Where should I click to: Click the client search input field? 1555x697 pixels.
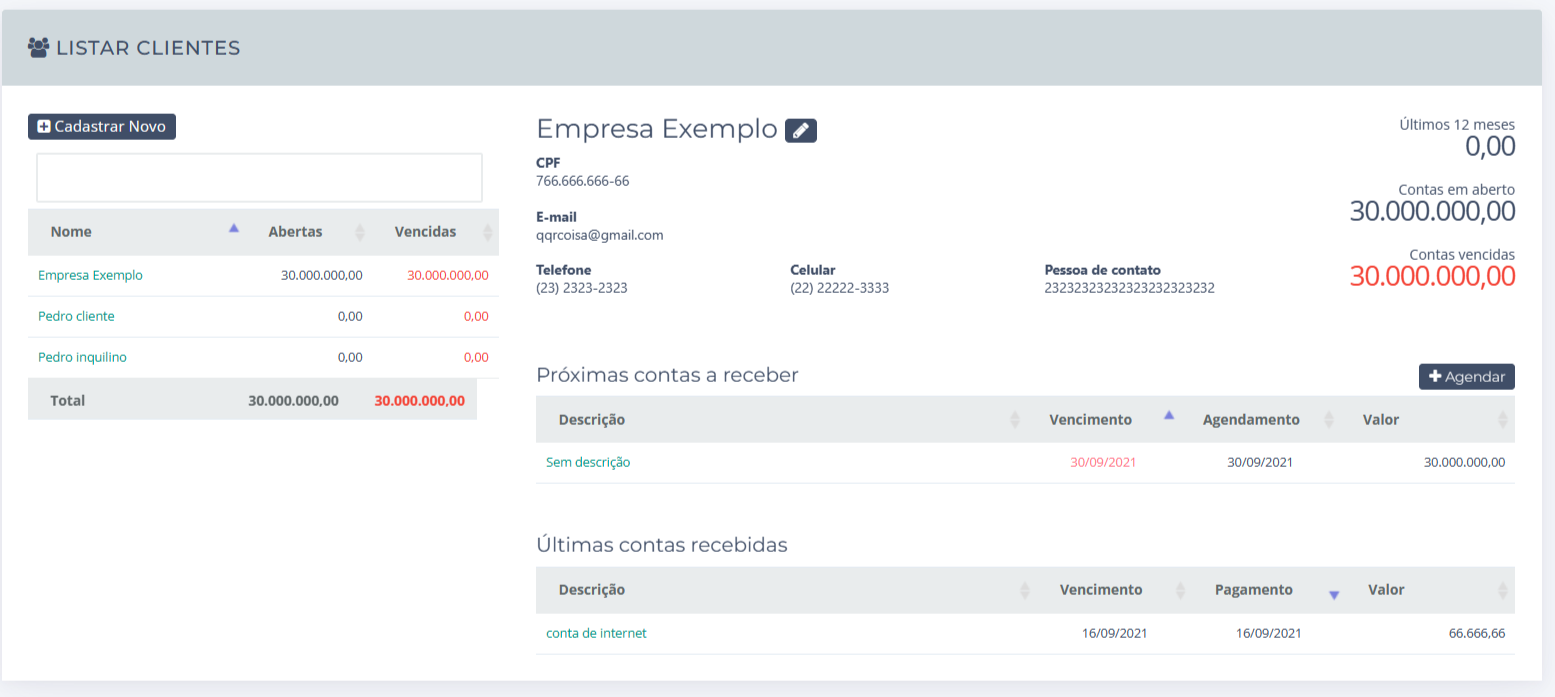coord(259,178)
